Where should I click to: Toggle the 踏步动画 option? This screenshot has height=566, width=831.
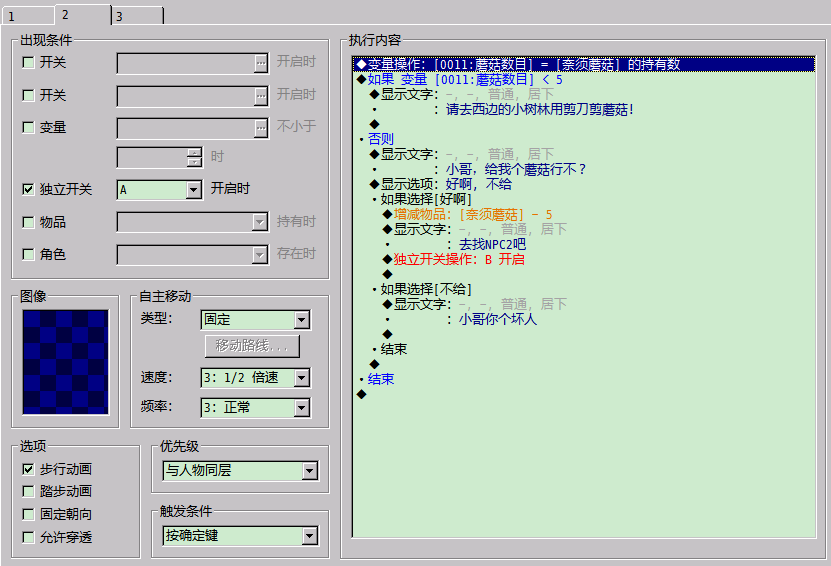(28, 491)
